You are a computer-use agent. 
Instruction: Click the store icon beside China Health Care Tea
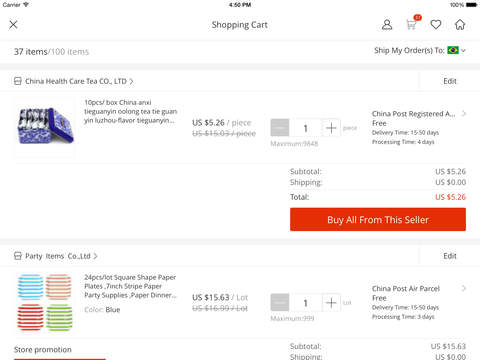(x=18, y=81)
